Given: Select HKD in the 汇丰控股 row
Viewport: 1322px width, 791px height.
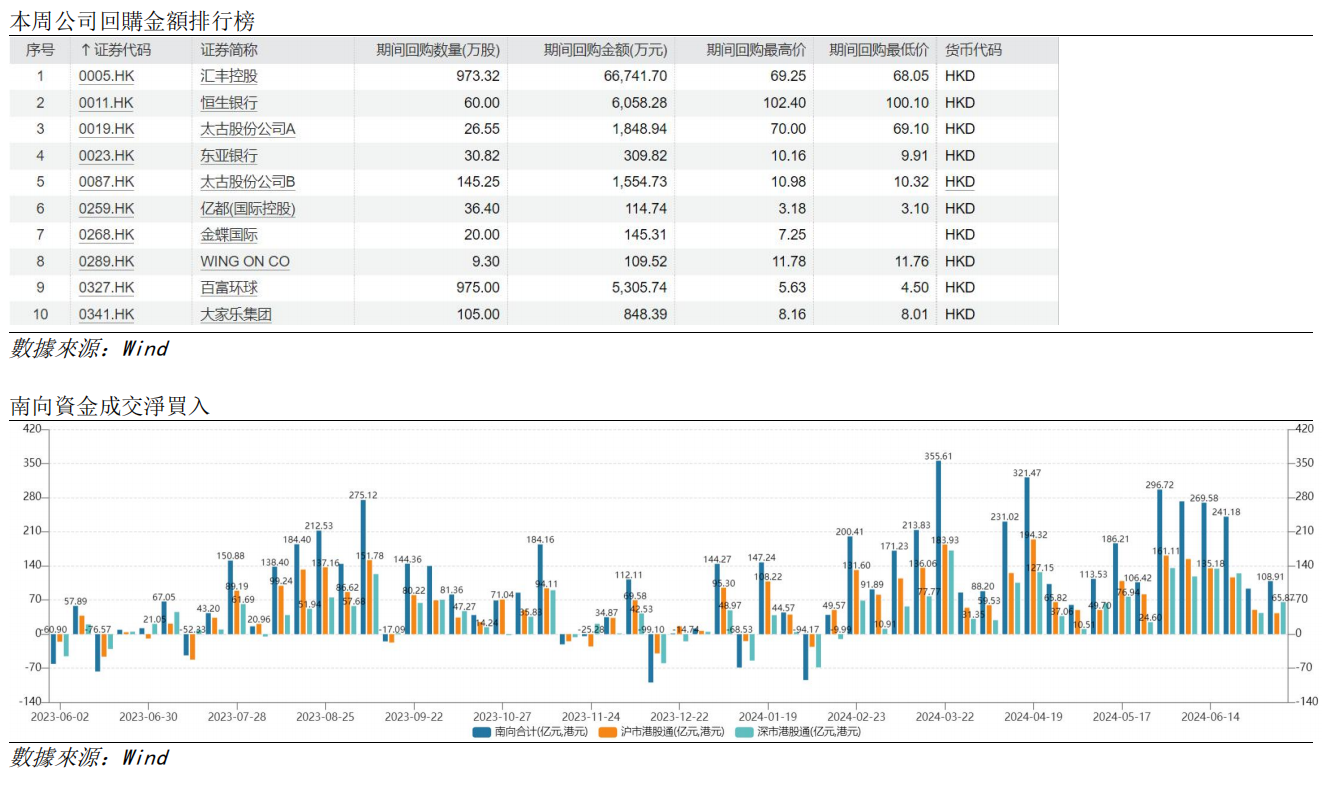Looking at the screenshot, I should pos(960,76).
